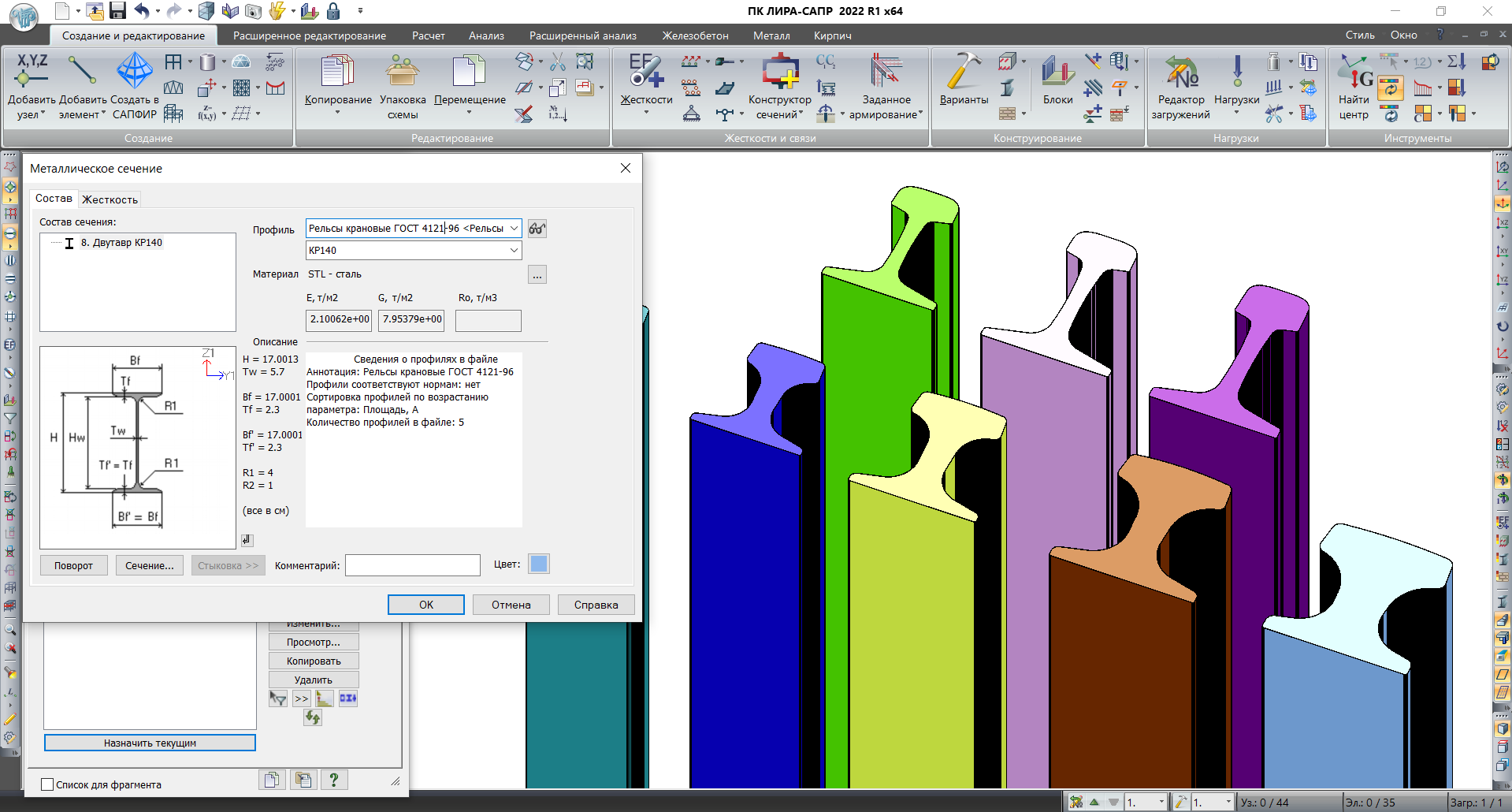Viewport: 1512px width, 812px height.
Task: Open the Load editor (Редактор загружений)
Action: point(1180,73)
